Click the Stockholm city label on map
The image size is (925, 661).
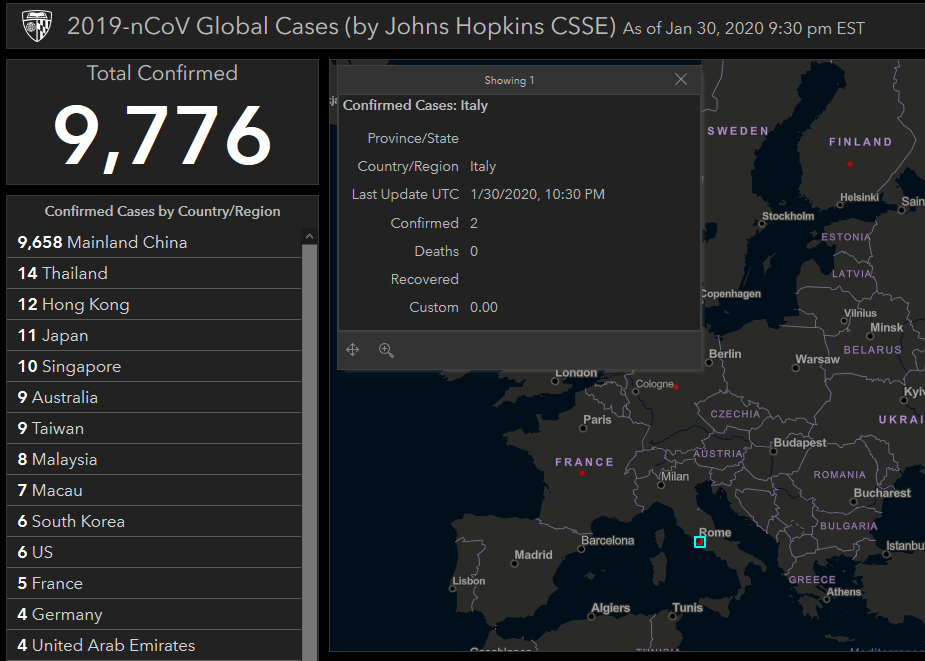click(x=788, y=216)
